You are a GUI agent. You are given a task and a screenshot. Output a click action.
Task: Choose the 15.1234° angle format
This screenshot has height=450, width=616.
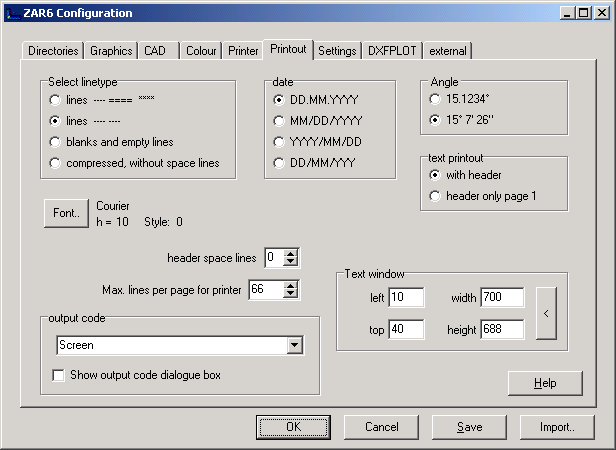(x=434, y=100)
